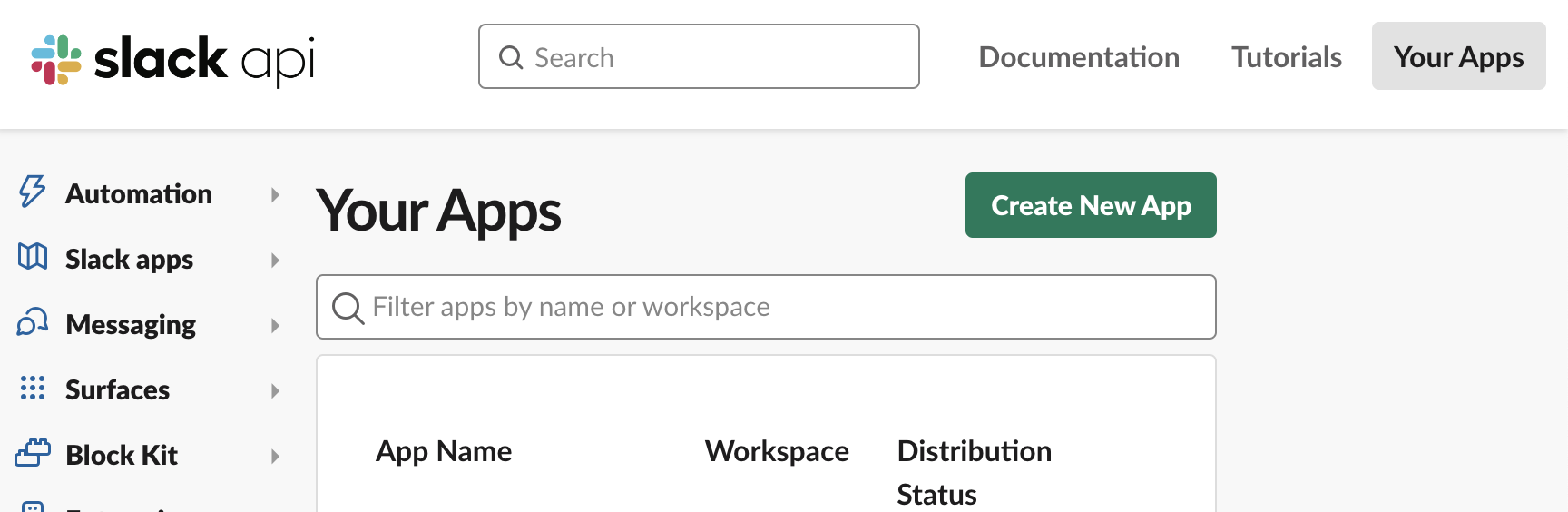Select Slack apps in the sidebar
The image size is (1568, 512).
pos(129,260)
